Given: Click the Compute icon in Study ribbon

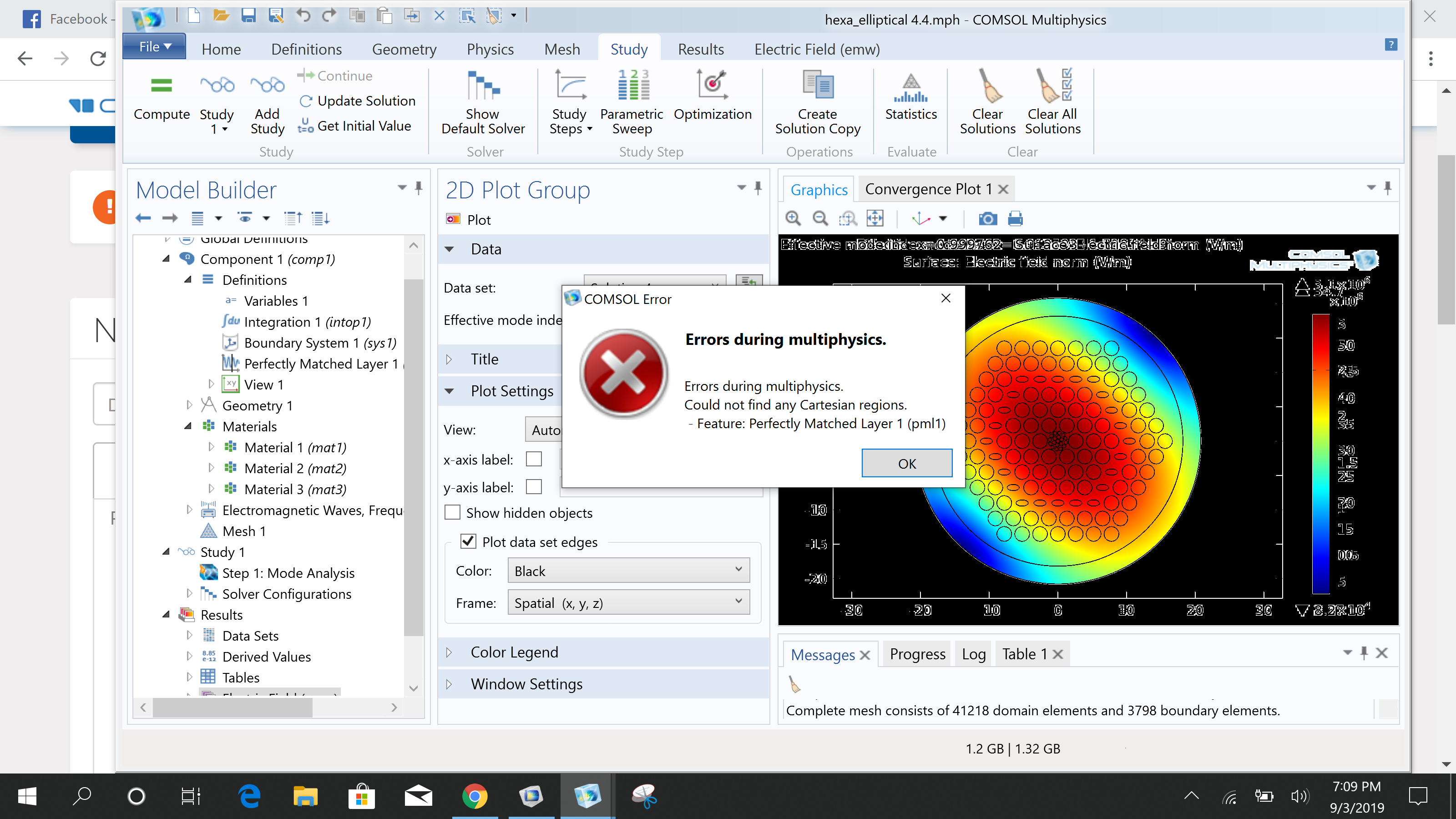Looking at the screenshot, I should coord(161,86).
